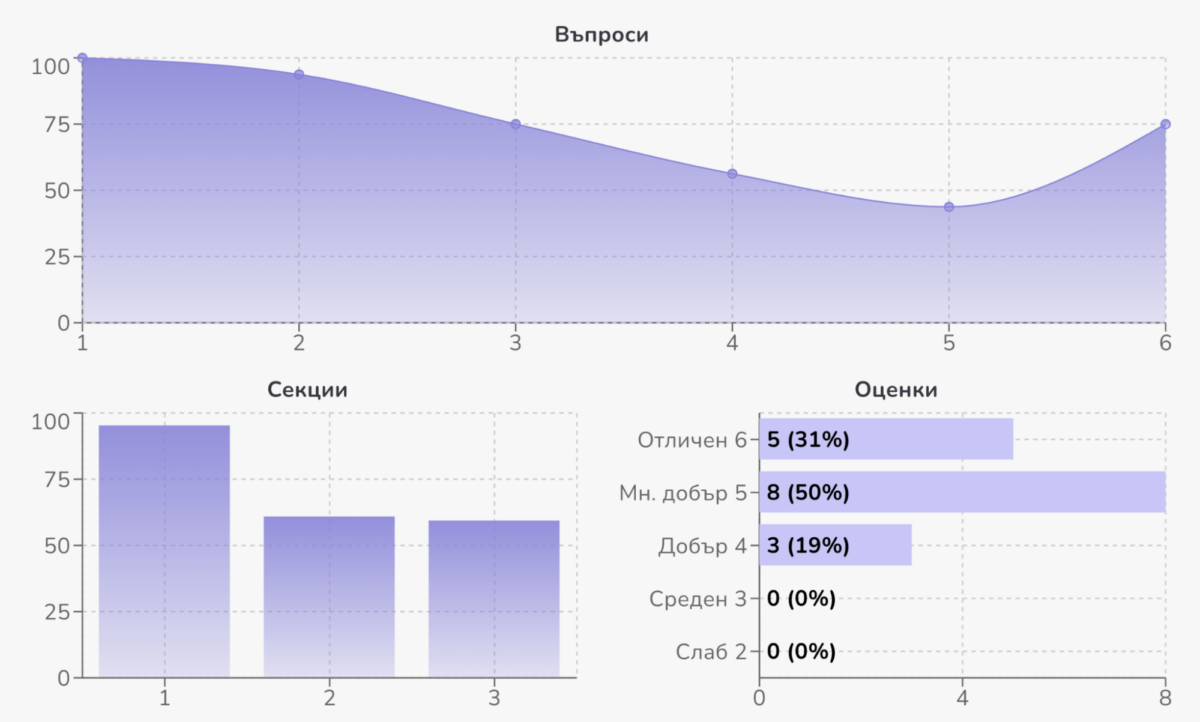Click the data point at question 4
1200x722 pixels.
[732, 174]
